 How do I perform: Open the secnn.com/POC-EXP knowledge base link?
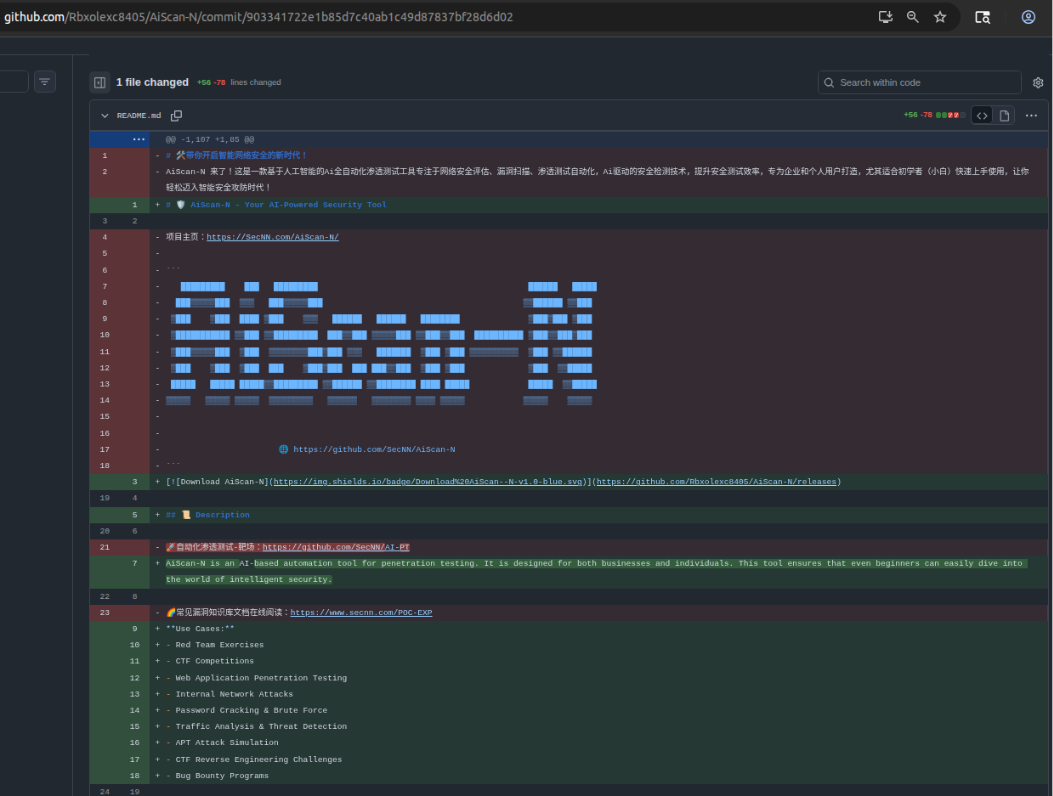pos(361,612)
